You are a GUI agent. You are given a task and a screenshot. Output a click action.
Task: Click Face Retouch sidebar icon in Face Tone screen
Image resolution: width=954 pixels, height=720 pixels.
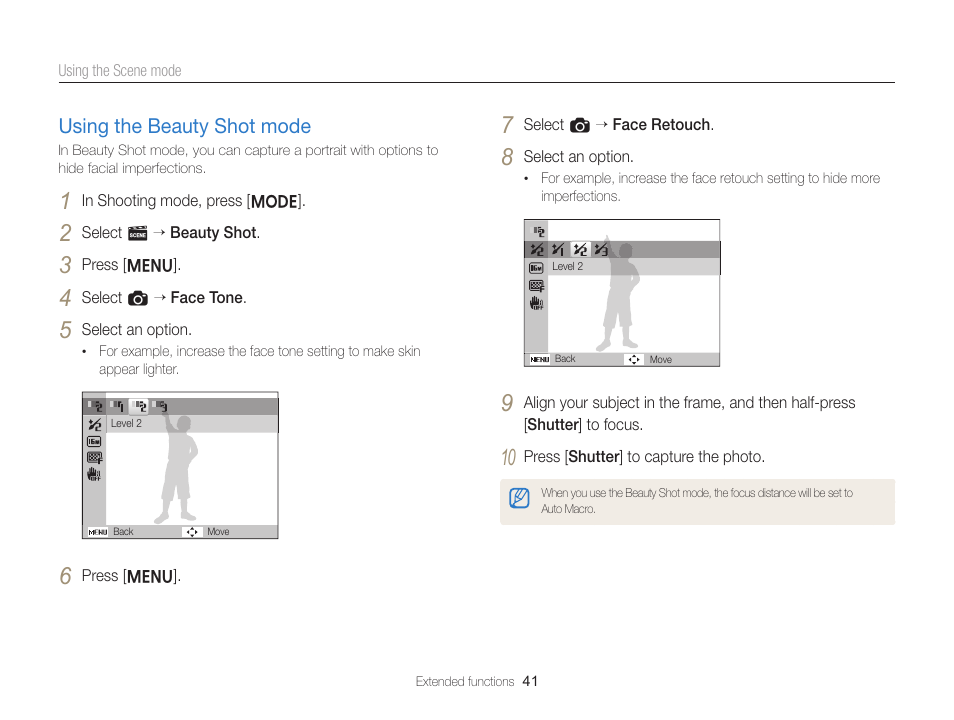94,424
